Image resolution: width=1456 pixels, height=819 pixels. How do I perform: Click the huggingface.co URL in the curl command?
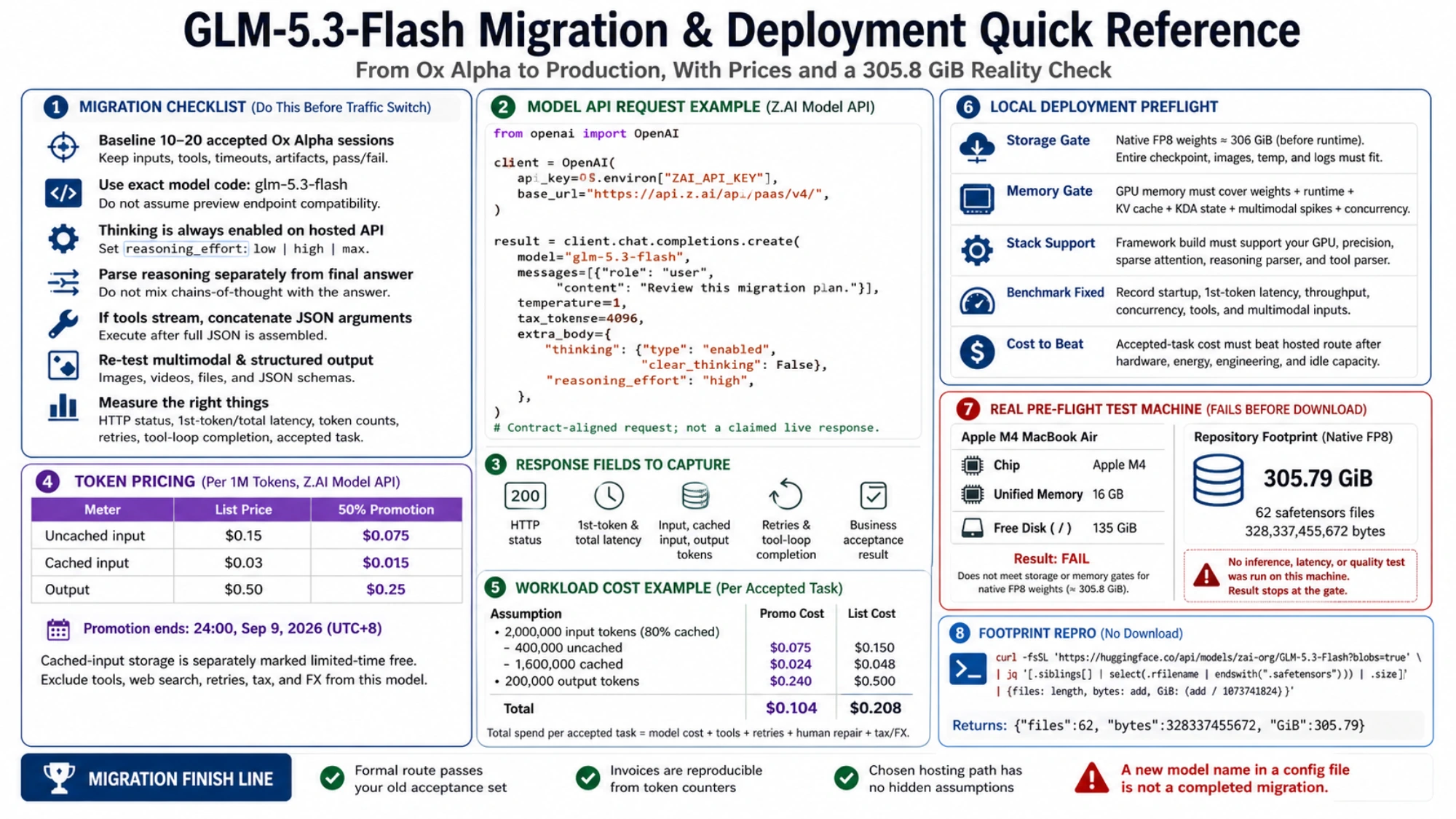tap(1231, 657)
